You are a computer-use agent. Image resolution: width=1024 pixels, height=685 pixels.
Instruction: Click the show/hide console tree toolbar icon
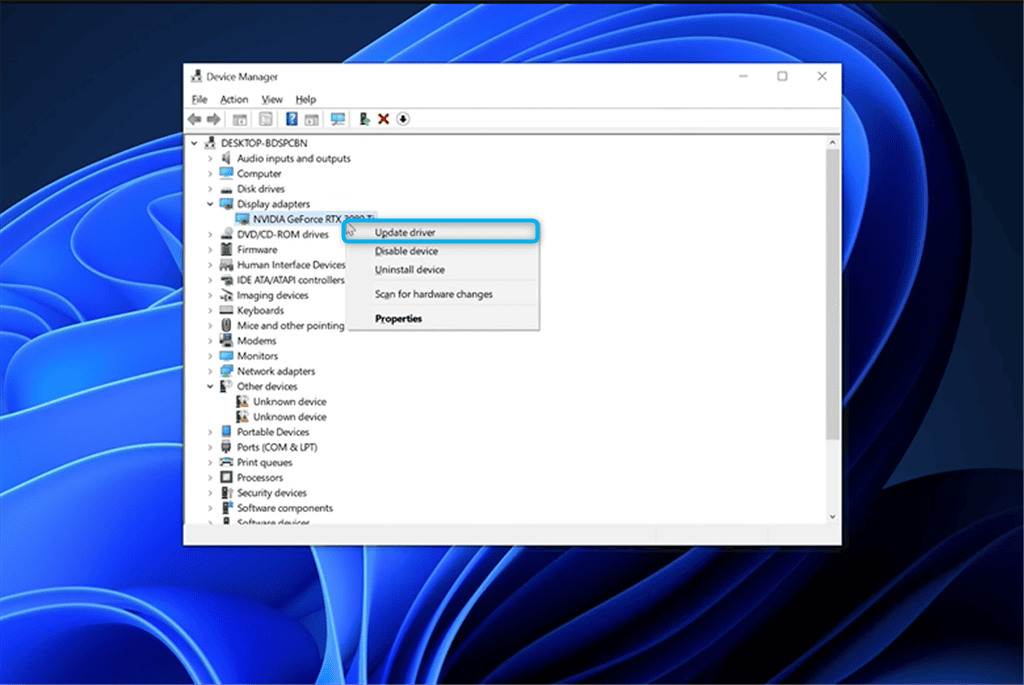[x=240, y=119]
